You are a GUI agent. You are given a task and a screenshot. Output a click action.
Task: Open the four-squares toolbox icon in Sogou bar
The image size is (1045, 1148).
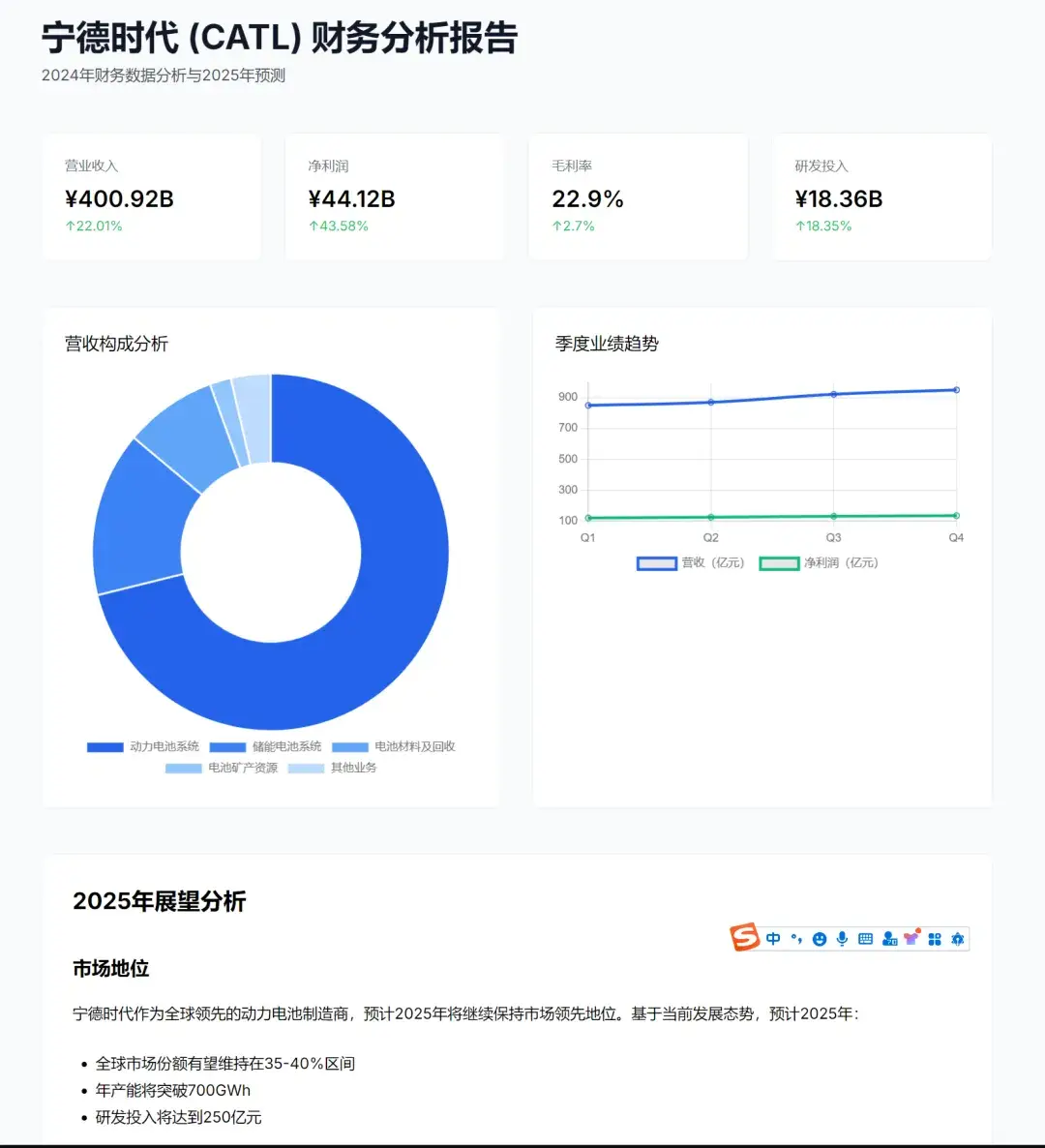(935, 939)
